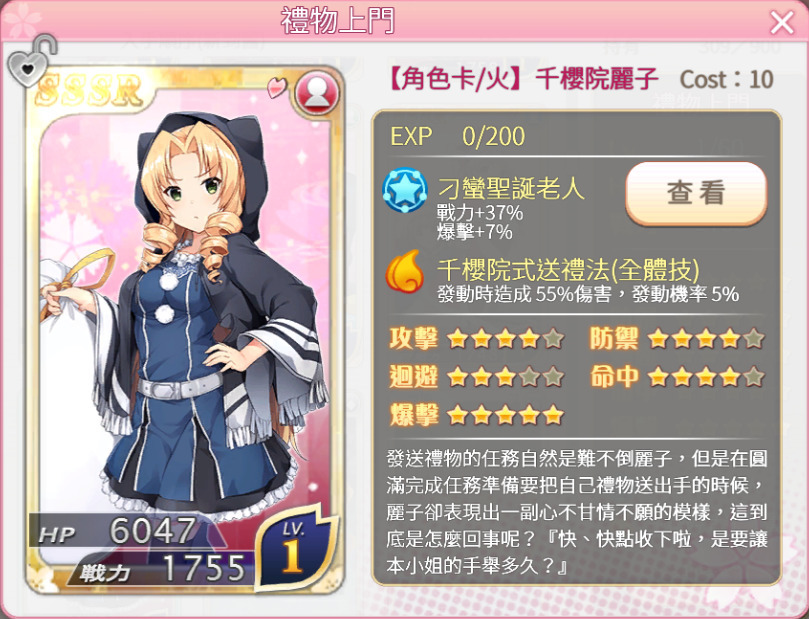The width and height of the screenshot is (809, 619).
Task: Click the EXP 0/200 progress line
Action: point(458,137)
